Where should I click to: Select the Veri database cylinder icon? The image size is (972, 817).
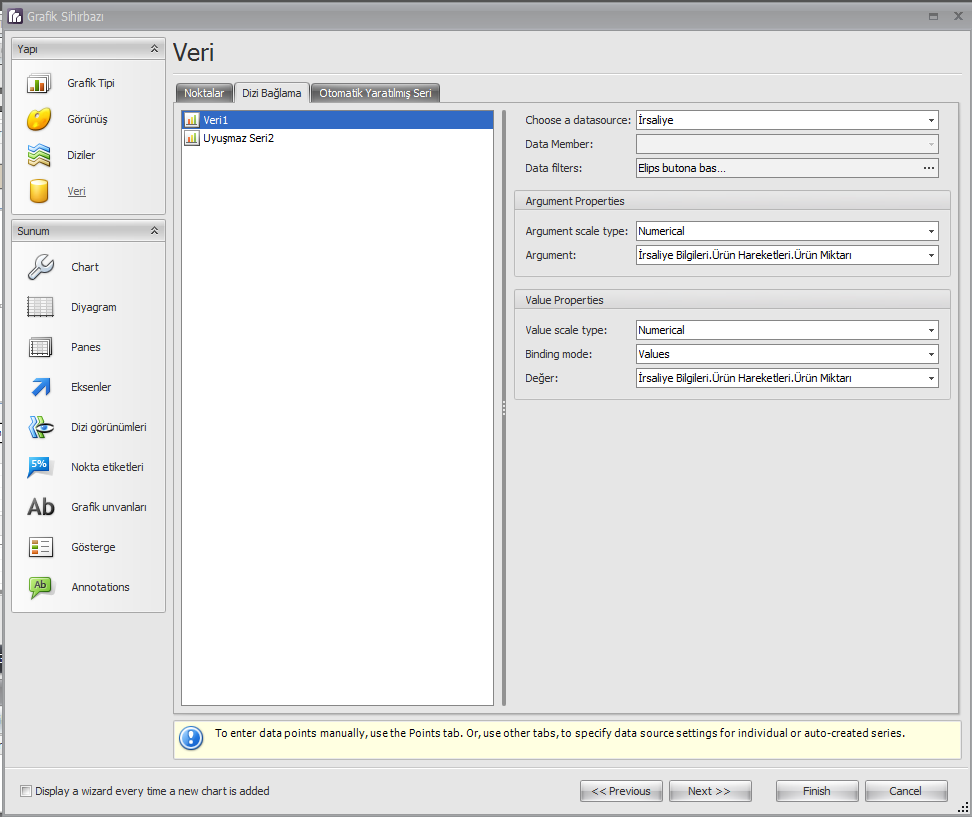[38, 191]
